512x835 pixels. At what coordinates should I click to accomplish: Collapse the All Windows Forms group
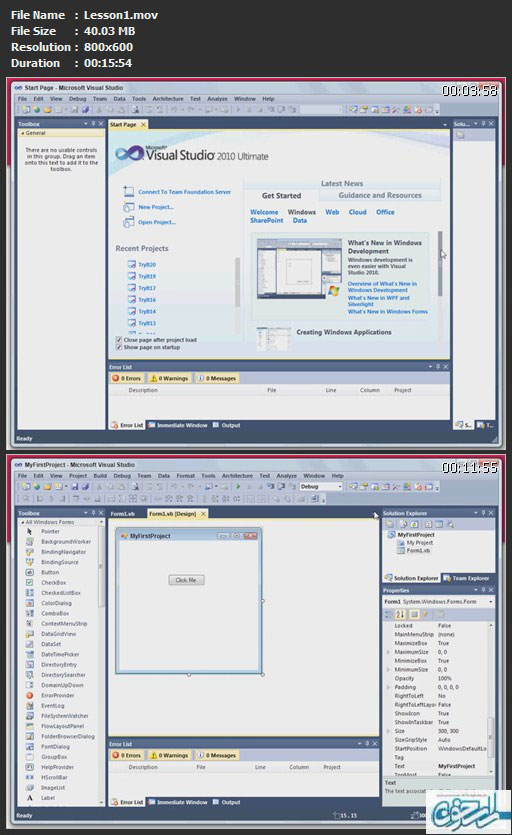tap(23, 522)
